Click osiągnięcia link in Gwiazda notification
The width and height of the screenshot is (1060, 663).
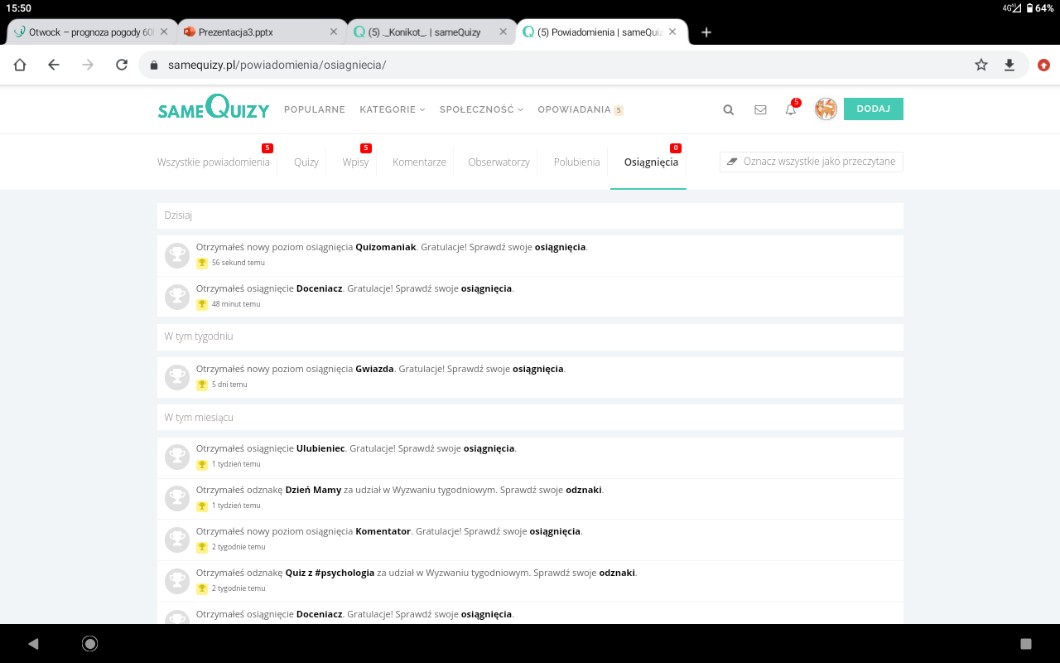537,369
